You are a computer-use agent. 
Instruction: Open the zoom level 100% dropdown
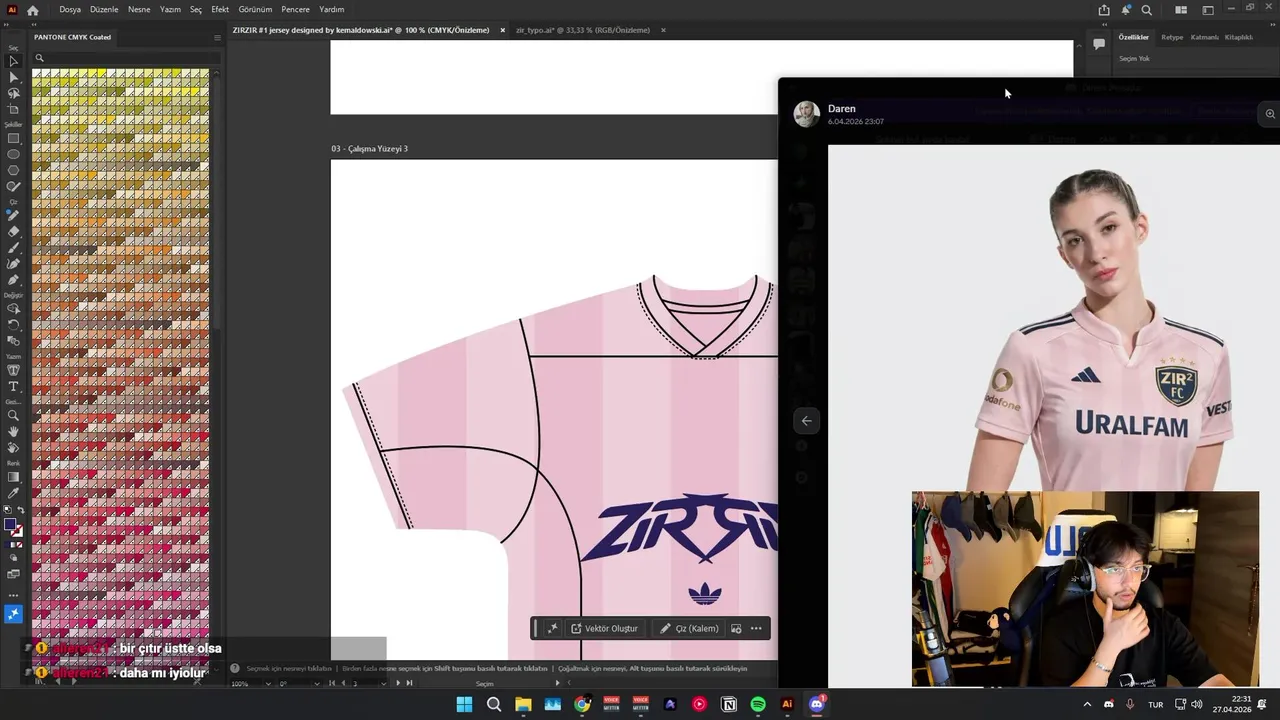pos(268,683)
